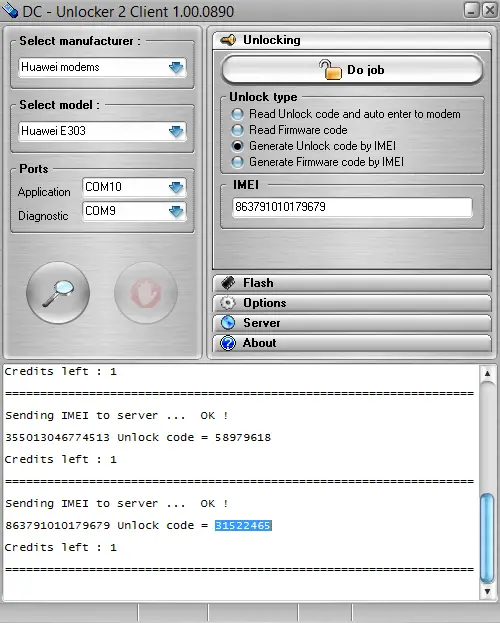
Task: Click the Options gear icon
Action: 228,303
